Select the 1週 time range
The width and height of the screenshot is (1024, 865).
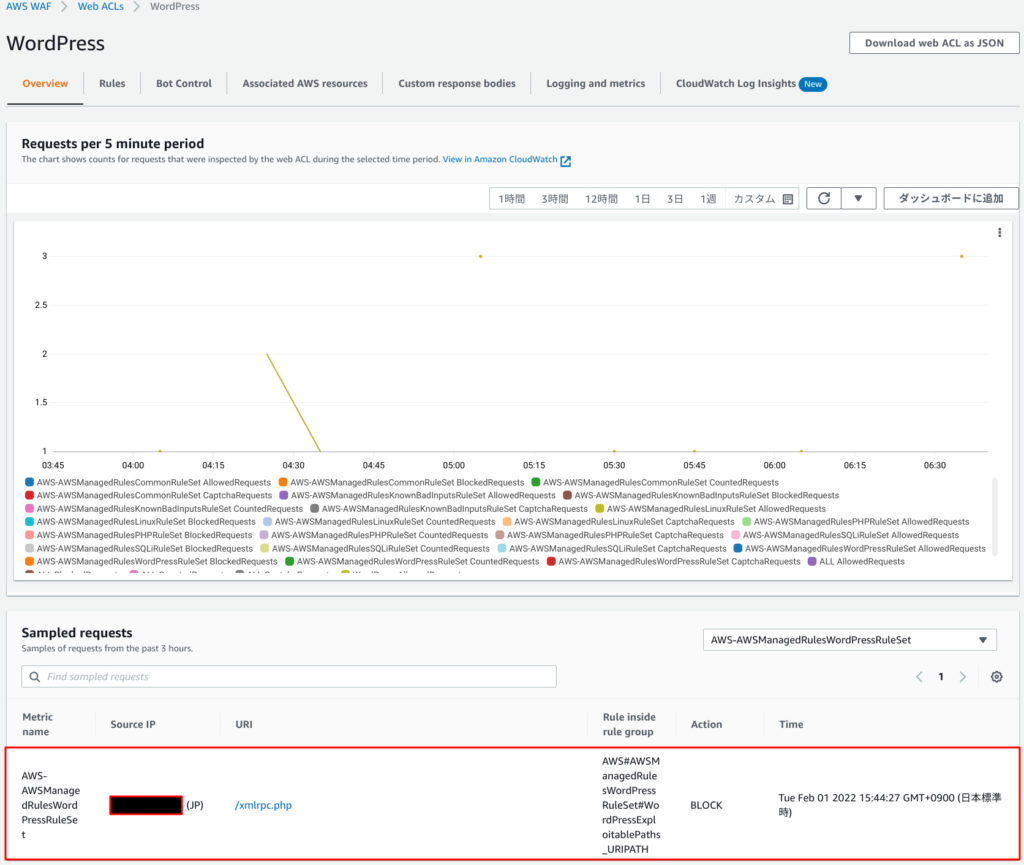(x=708, y=199)
